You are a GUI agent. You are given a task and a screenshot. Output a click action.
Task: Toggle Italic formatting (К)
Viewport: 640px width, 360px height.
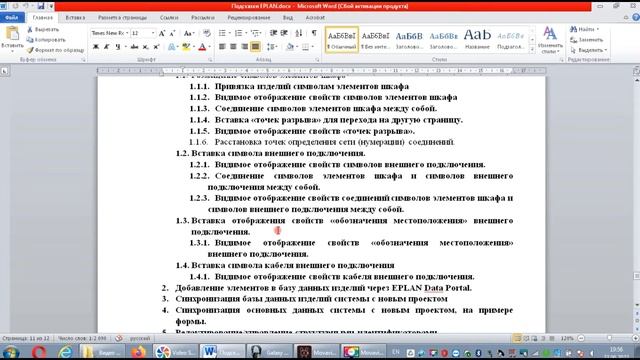pyautogui.click(x=107, y=47)
